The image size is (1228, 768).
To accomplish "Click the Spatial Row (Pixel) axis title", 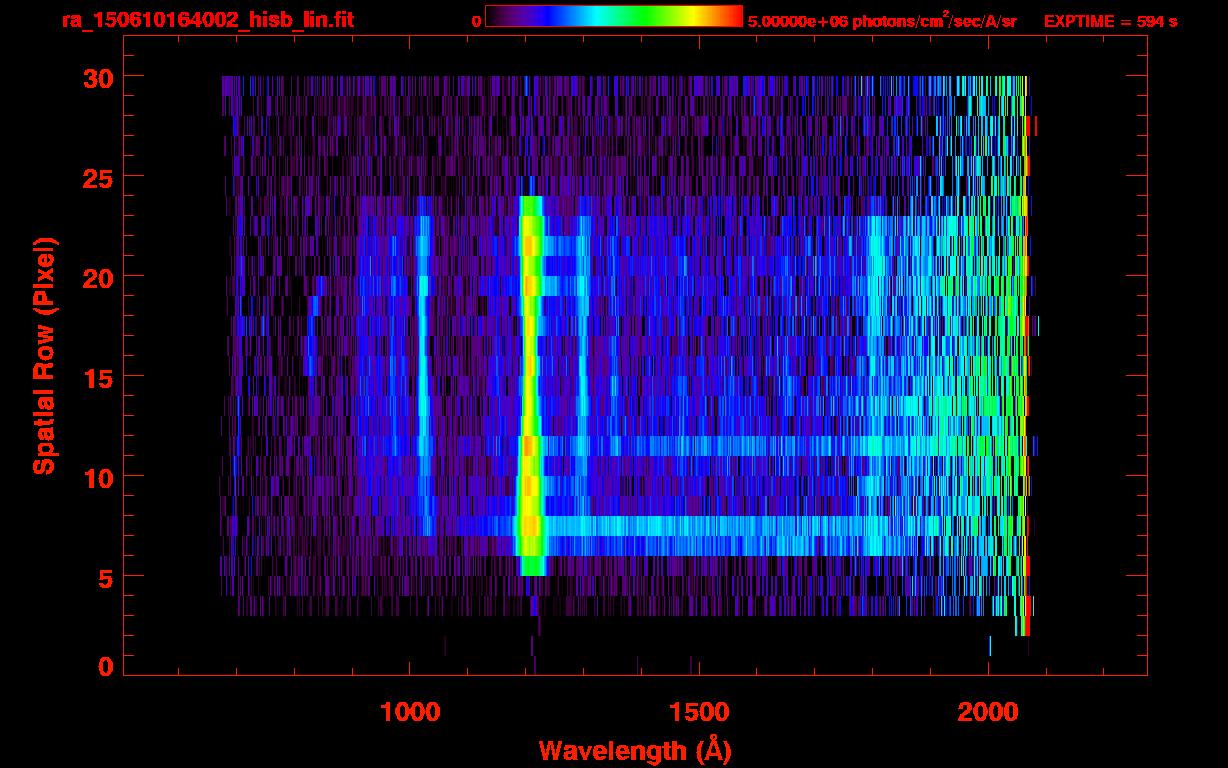I will click(44, 355).
